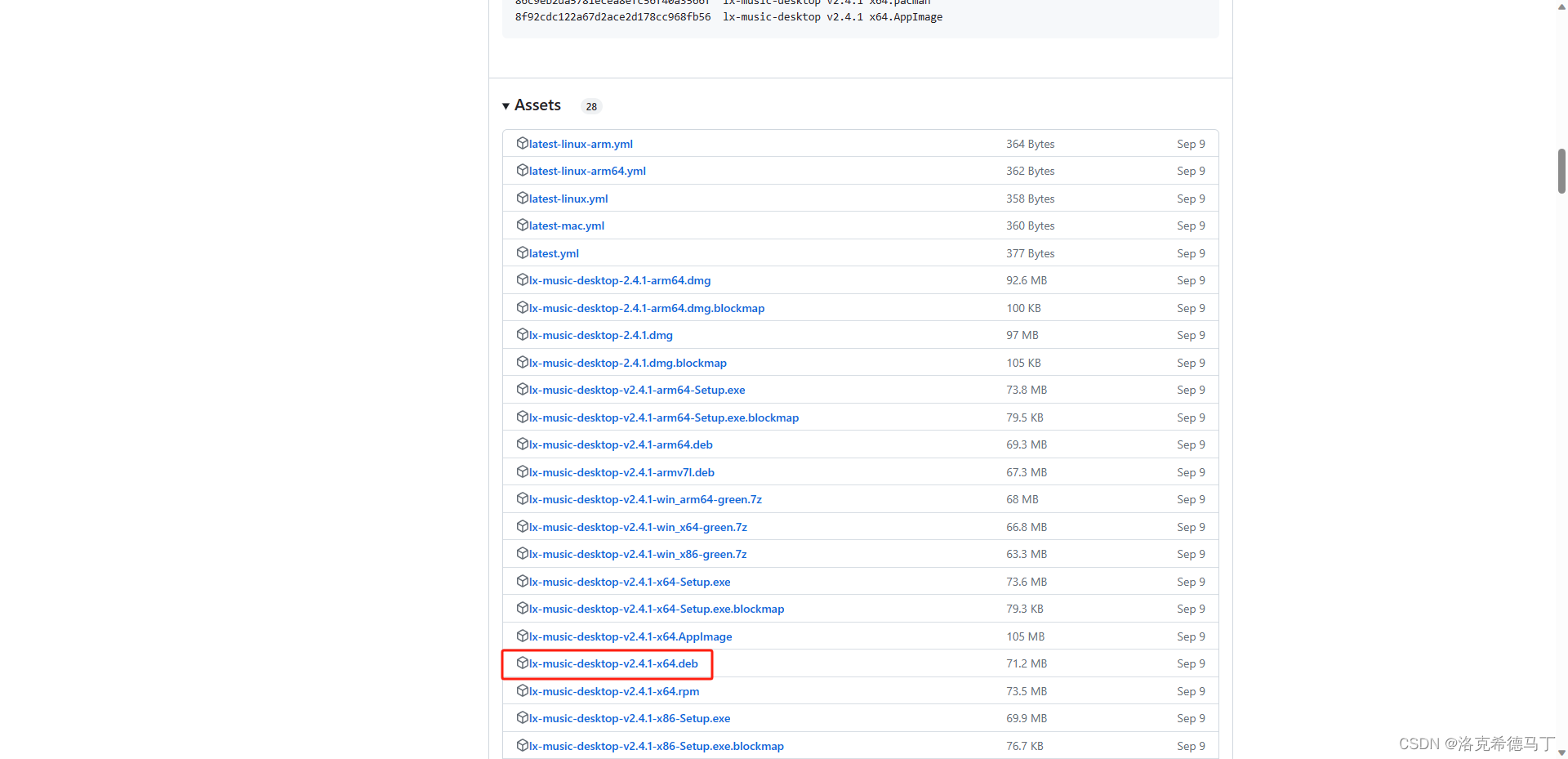This screenshot has height=759, width=1568.
Task: Click package icon beside latest-linux.yml
Action: (523, 198)
